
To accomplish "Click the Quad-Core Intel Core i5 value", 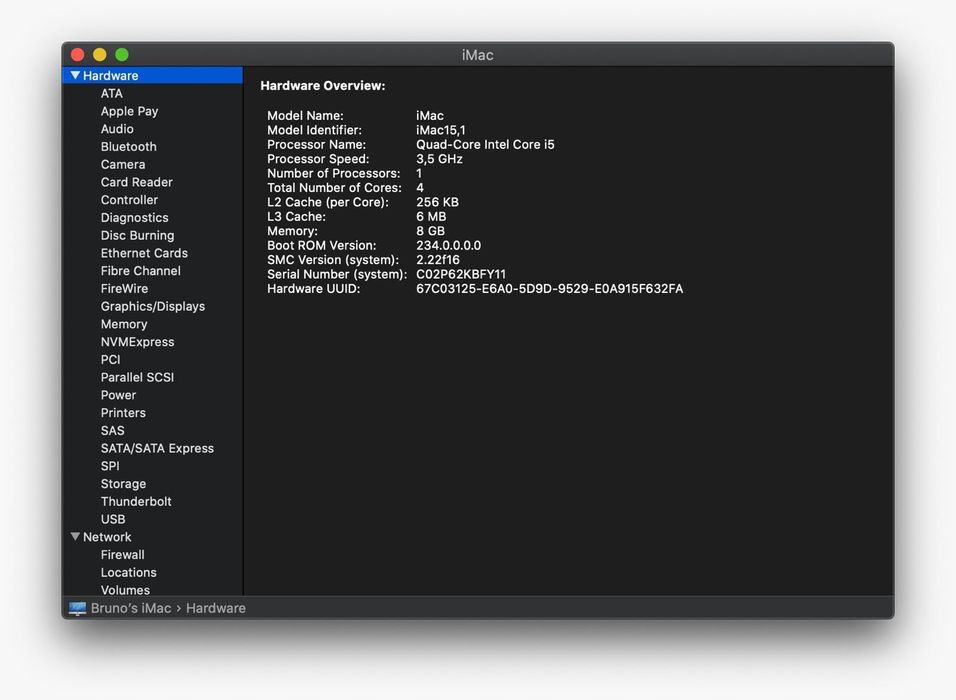I will (485, 145).
